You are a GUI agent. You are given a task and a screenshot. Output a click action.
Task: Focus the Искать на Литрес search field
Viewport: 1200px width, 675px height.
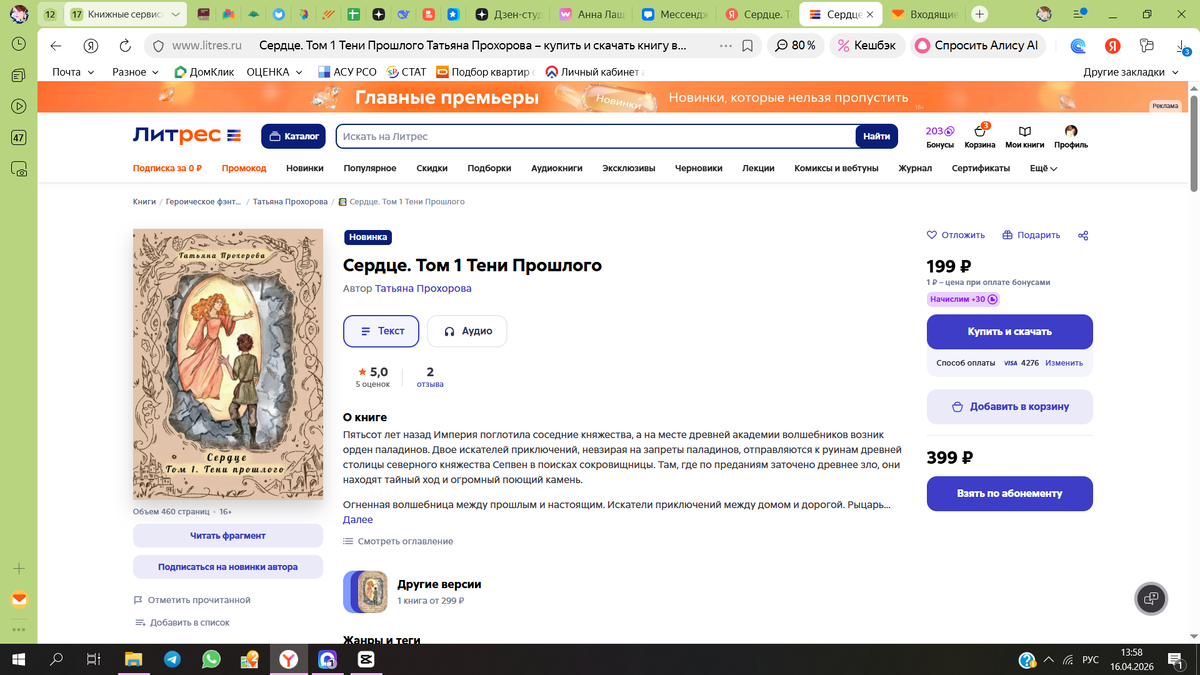pyautogui.click(x=596, y=136)
